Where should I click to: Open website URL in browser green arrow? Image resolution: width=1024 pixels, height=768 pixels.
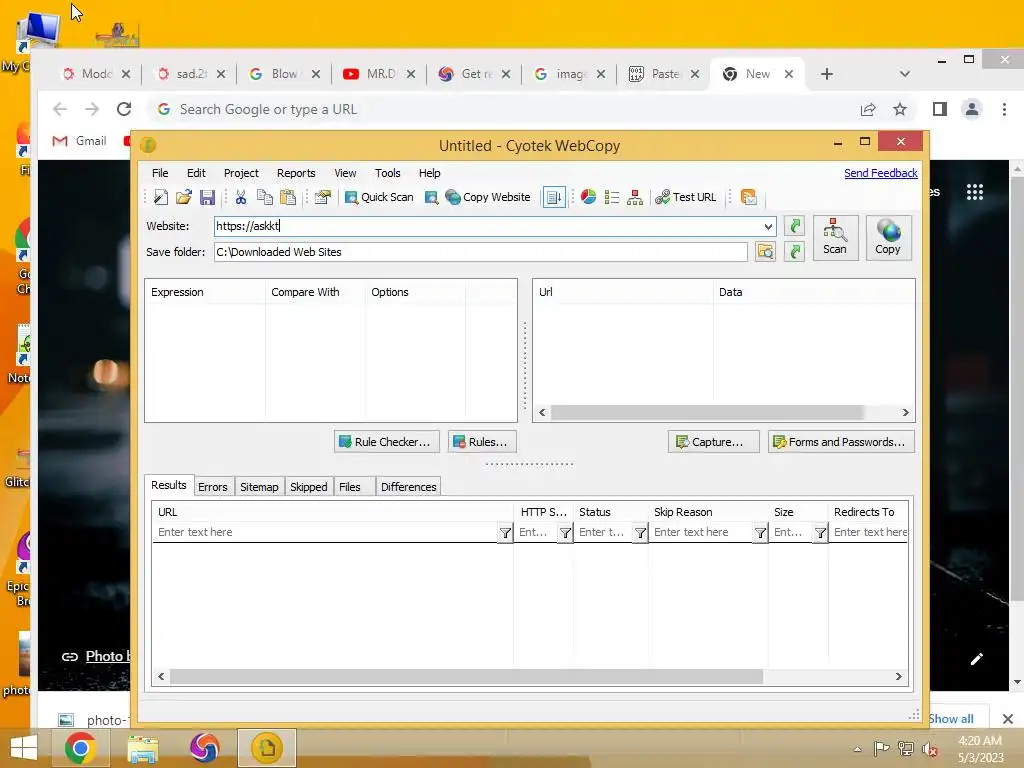point(794,226)
